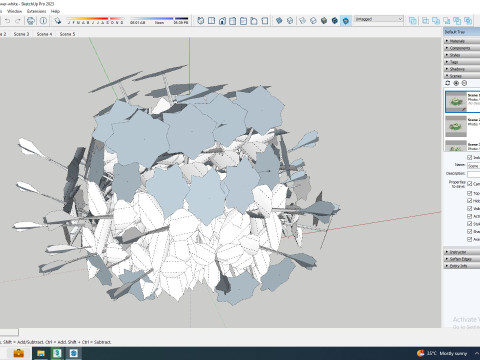Open File Explorer from taskbar
The image size is (480, 360).
(x=41, y=353)
